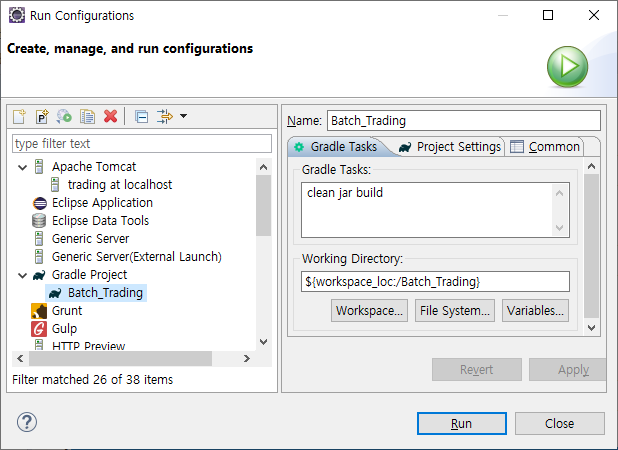Open filter dropdown arrow in toolbar
The height and width of the screenshot is (450, 618).
[x=183, y=116]
